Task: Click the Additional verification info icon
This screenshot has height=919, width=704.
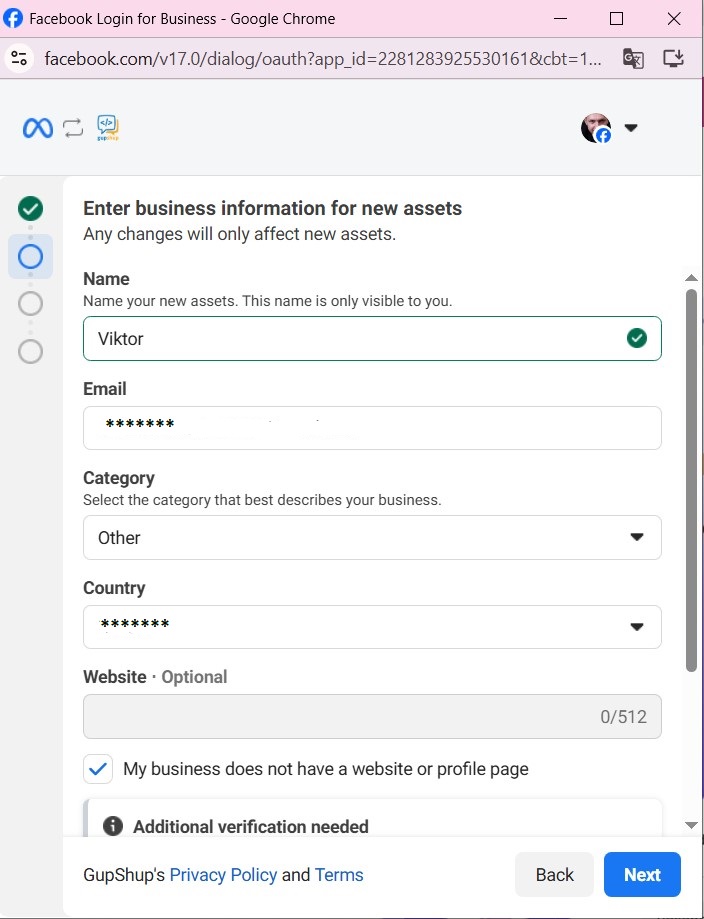Action: point(113,826)
